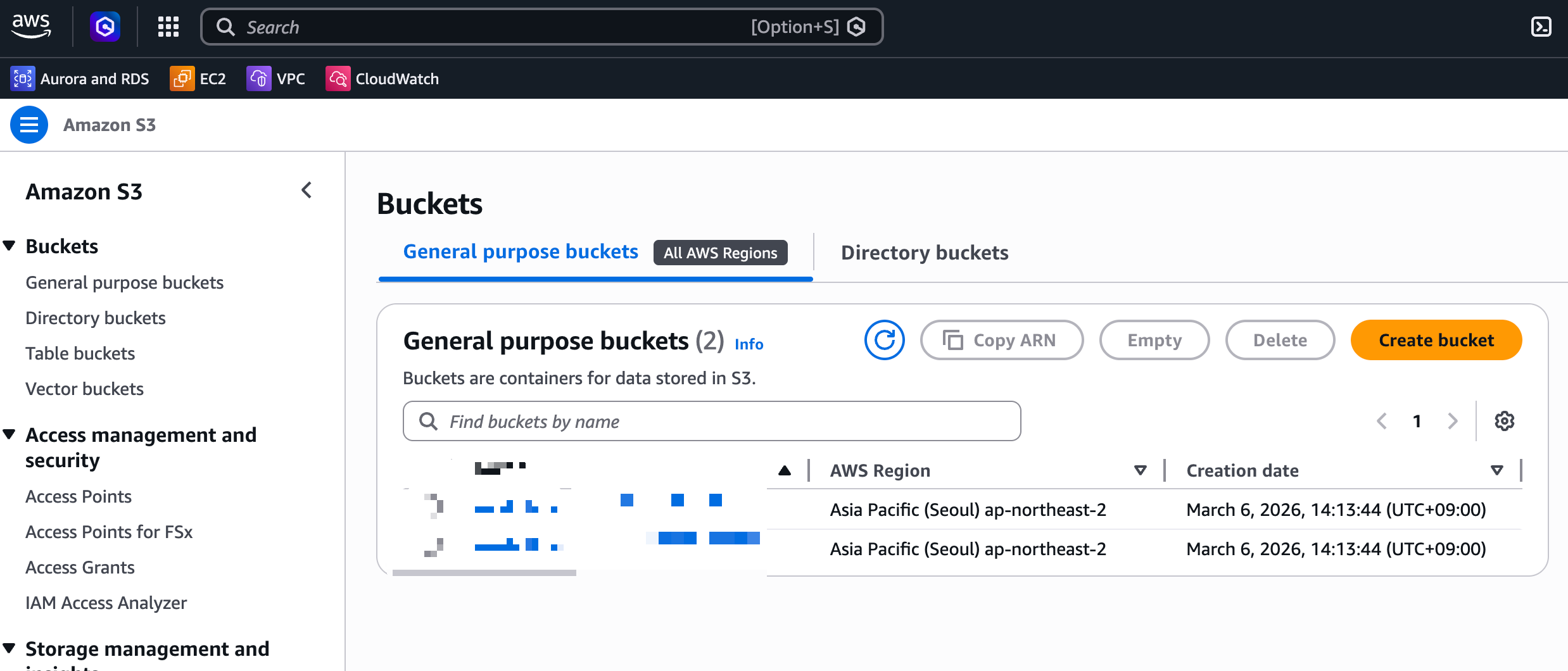The image size is (1568, 671).
Task: Open Access Points in sidebar
Action: tap(79, 496)
